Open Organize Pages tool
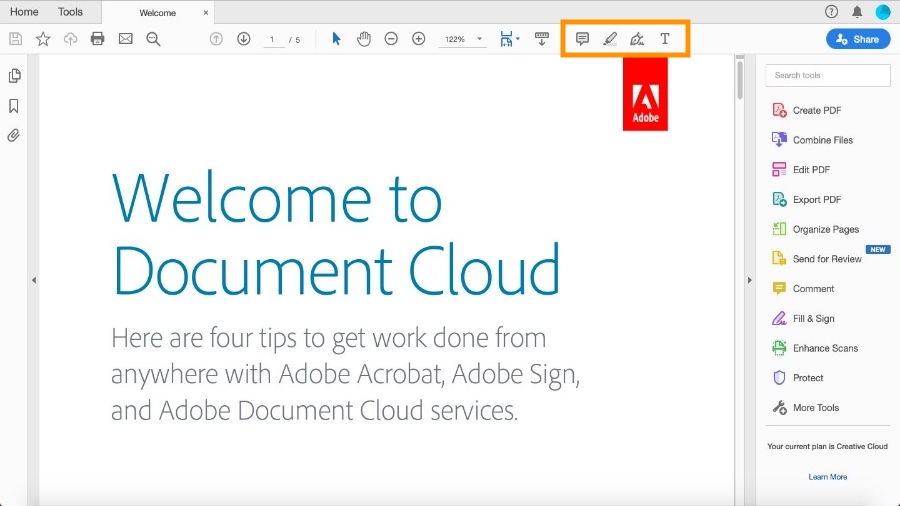 click(x=815, y=229)
